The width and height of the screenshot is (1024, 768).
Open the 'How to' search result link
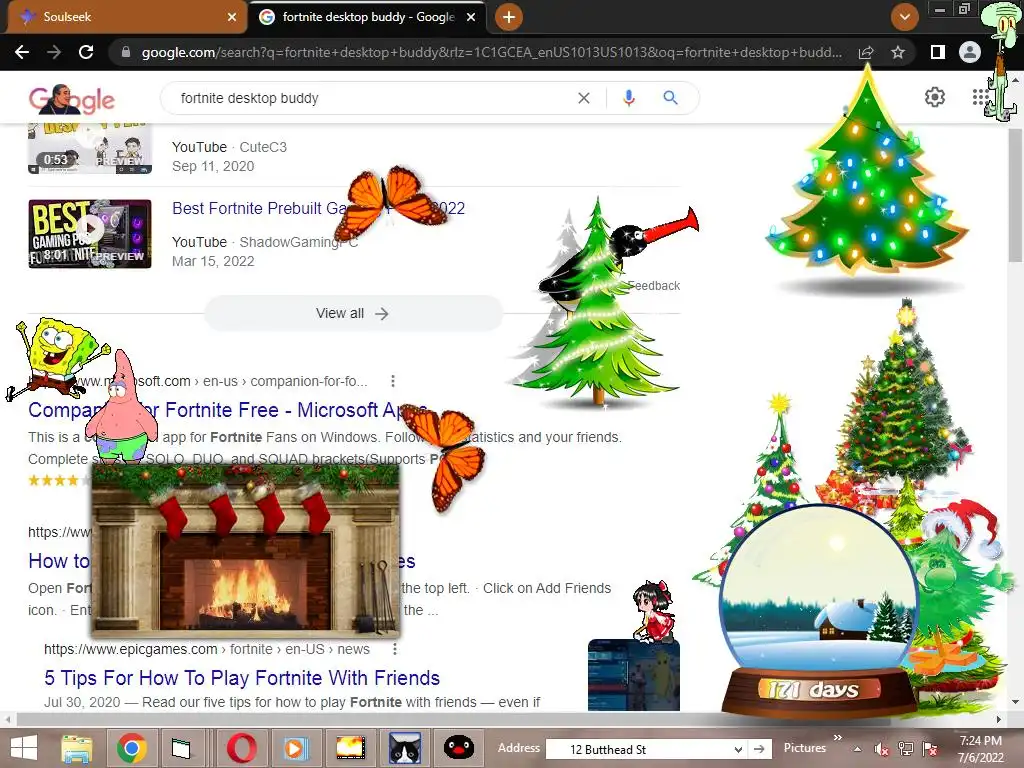pos(59,561)
